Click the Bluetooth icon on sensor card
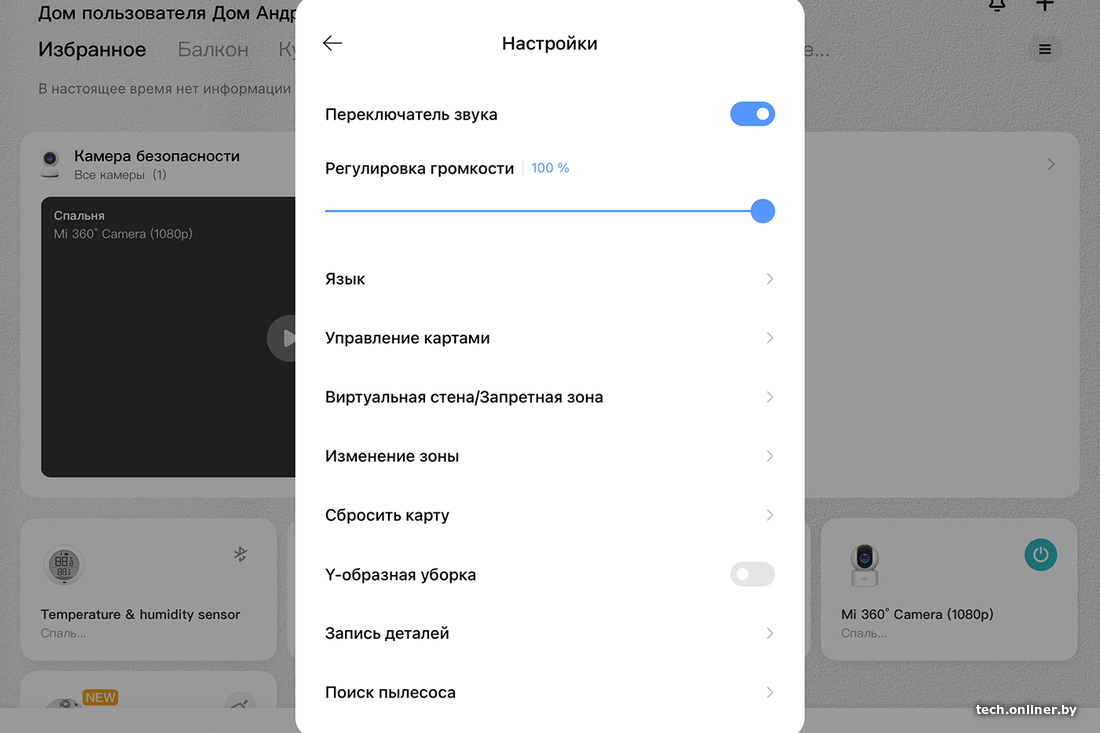This screenshot has width=1100, height=733. [241, 554]
